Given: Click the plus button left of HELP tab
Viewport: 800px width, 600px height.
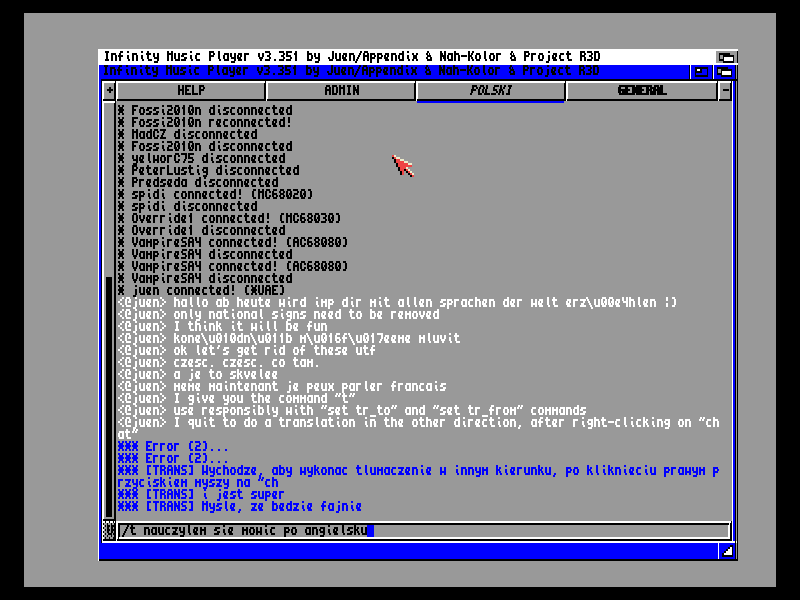Looking at the screenshot, I should coord(109,91).
